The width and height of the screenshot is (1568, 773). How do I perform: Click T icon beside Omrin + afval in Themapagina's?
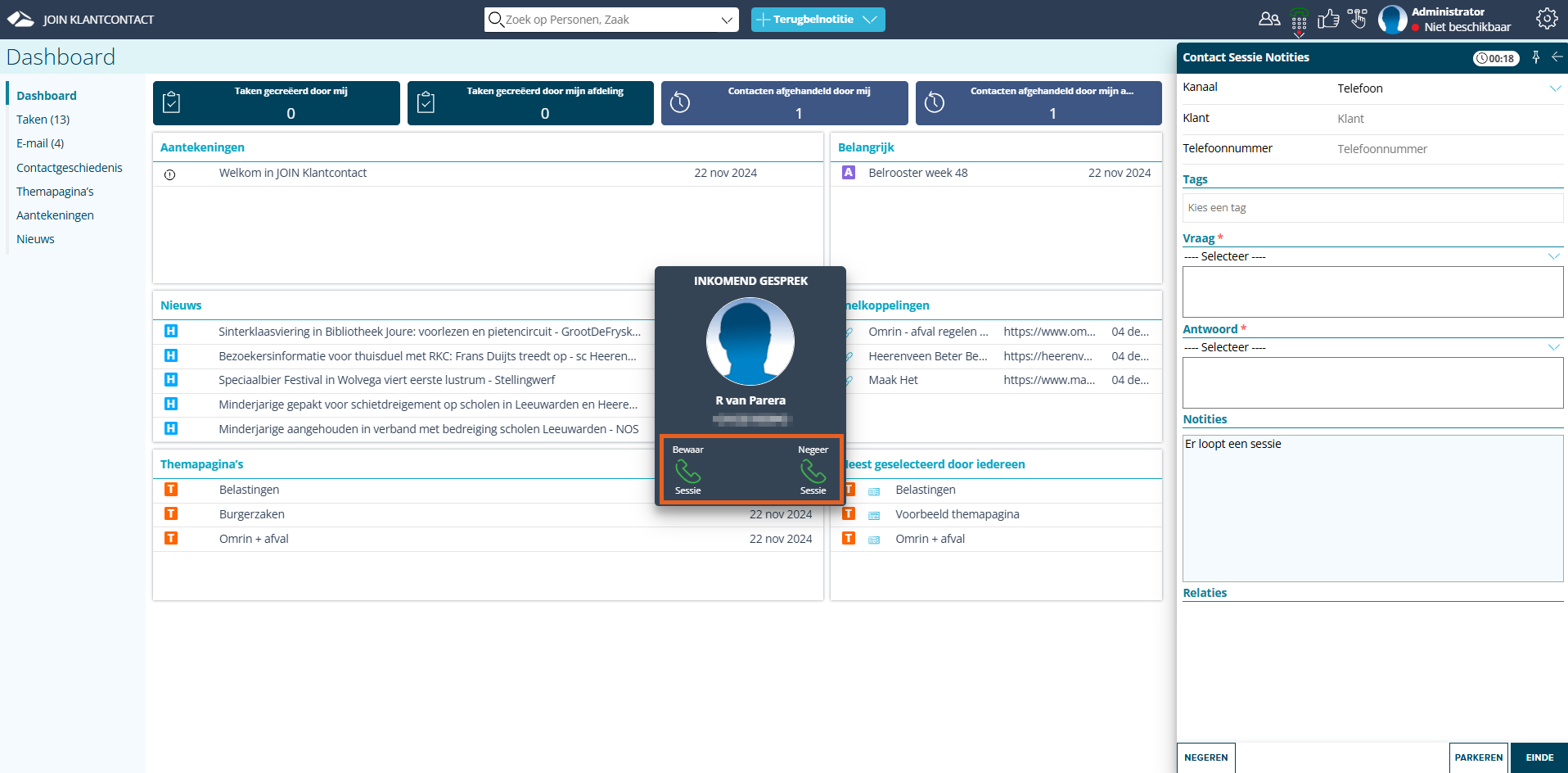click(x=171, y=538)
